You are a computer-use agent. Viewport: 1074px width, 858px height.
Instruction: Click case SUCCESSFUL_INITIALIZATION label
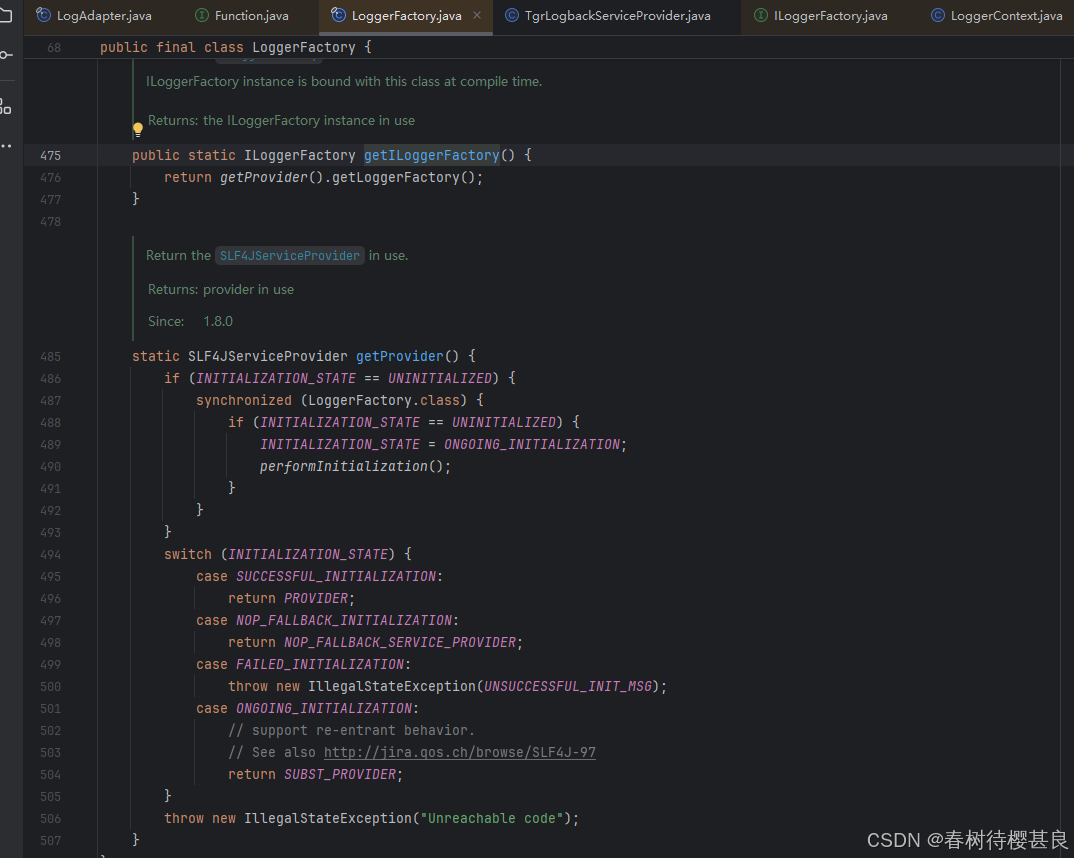click(319, 577)
